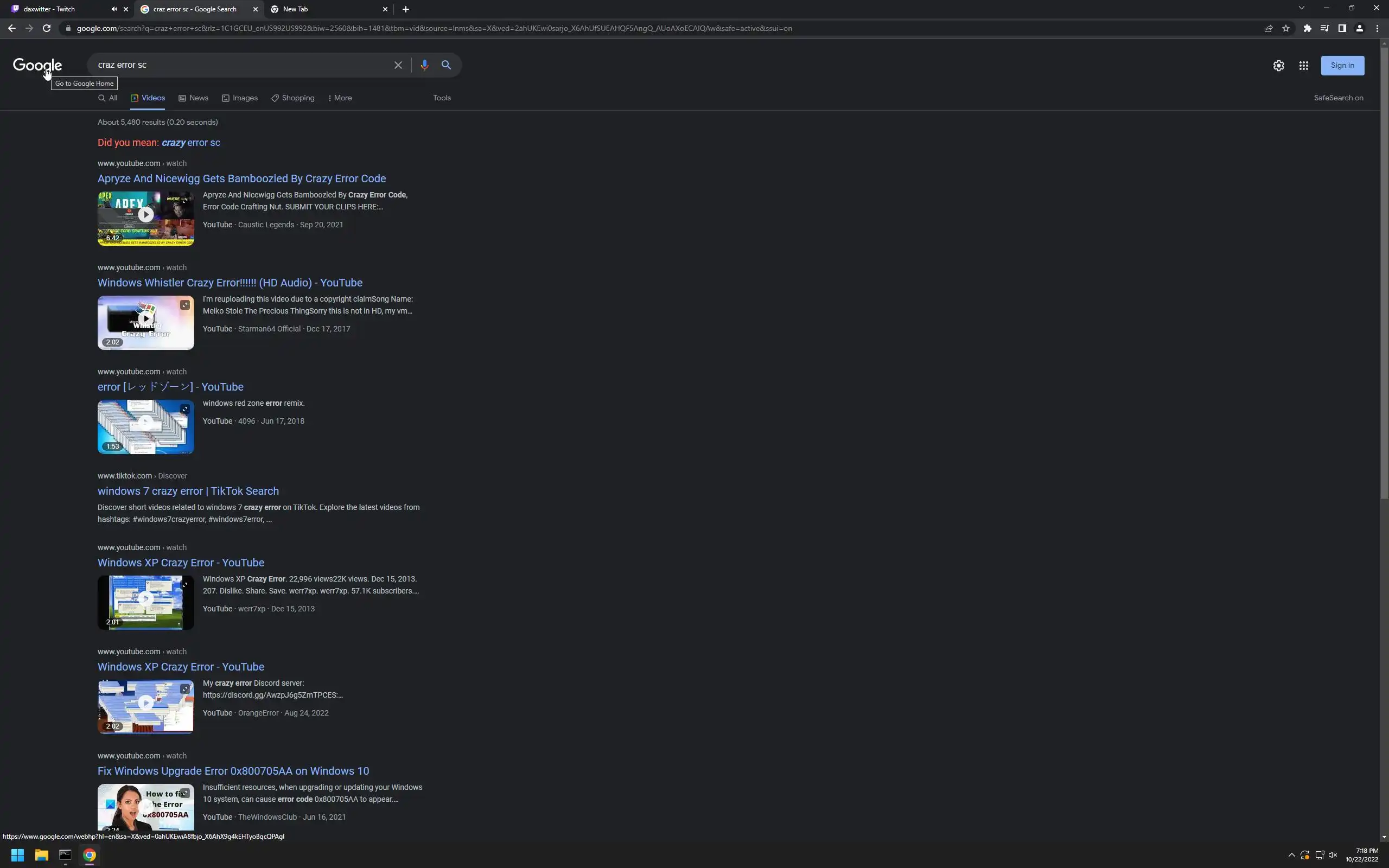The width and height of the screenshot is (1389, 868).
Task: Open the Tools filter options
Action: click(x=441, y=98)
